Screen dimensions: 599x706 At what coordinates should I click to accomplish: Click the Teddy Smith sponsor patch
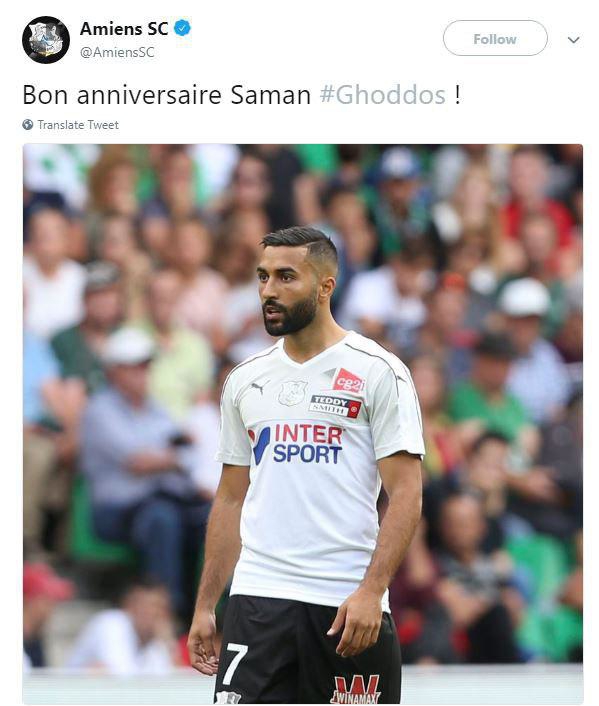[x=335, y=406]
